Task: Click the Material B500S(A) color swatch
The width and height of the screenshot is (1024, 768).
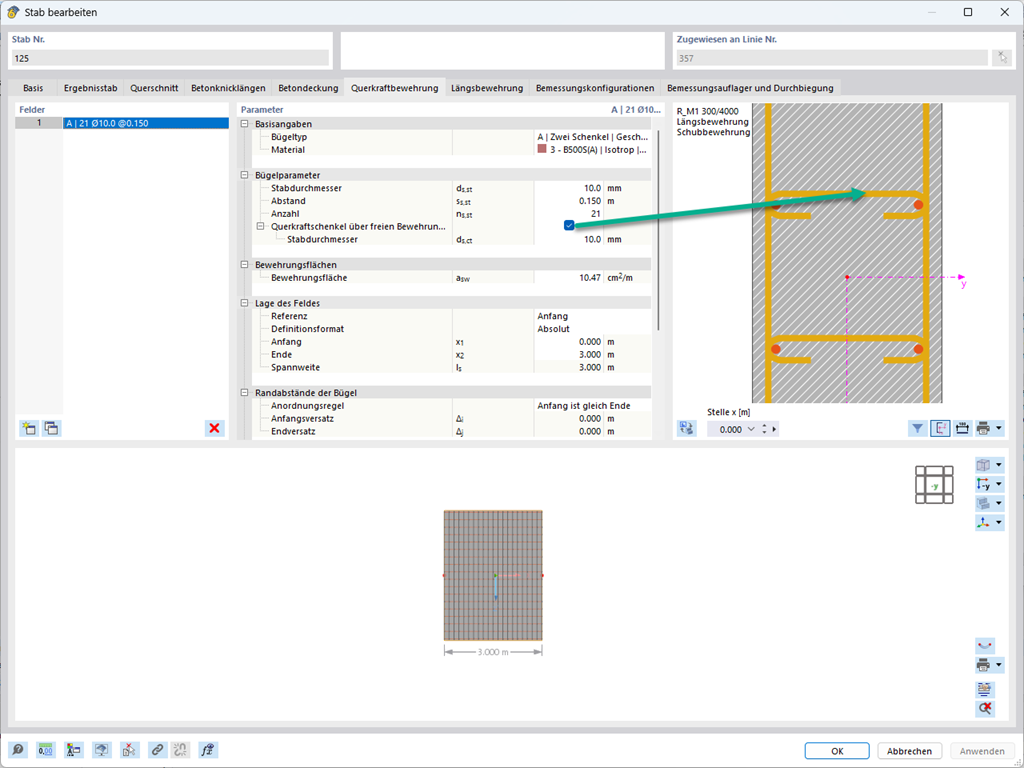Action: click(x=542, y=150)
